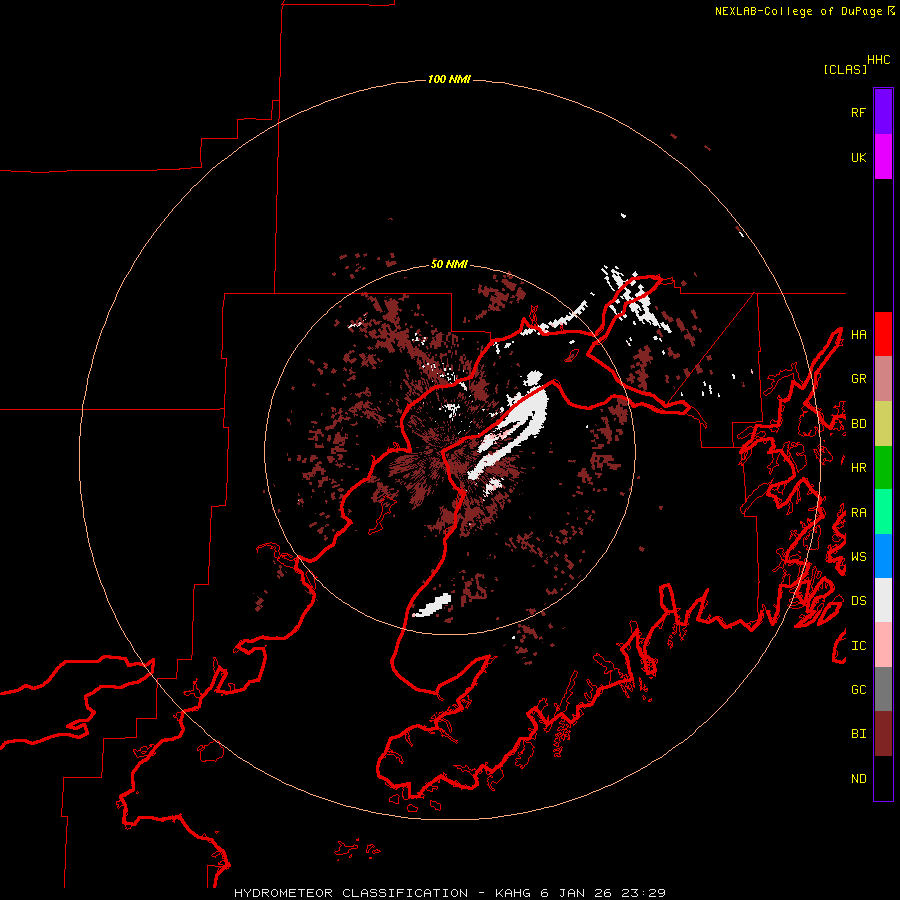Click the DS white legend swatch
The width and height of the screenshot is (900, 900).
click(883, 600)
